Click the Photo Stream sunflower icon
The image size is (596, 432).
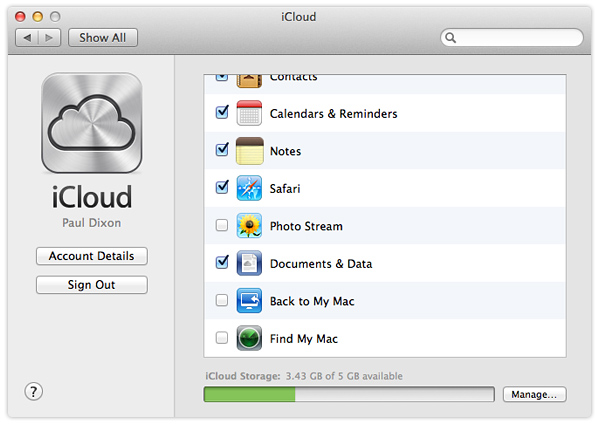pos(249,225)
